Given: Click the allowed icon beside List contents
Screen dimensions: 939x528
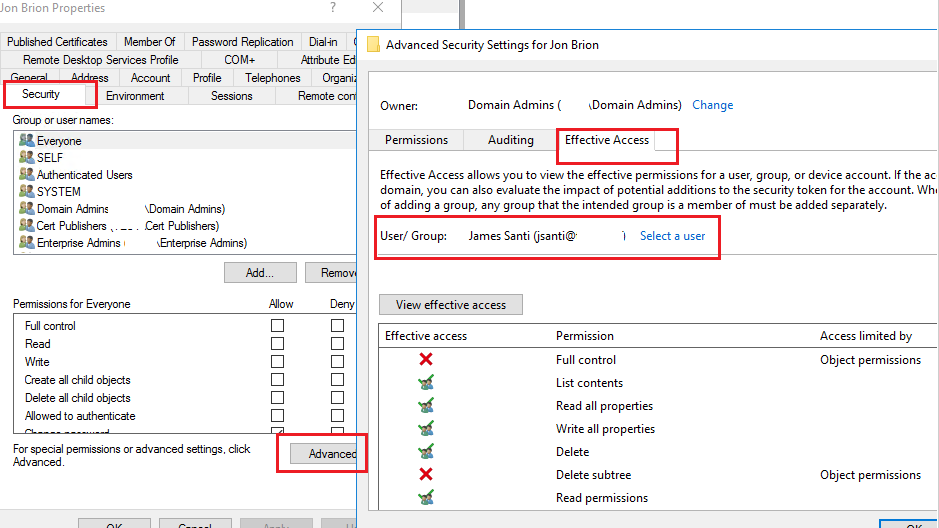Looking at the screenshot, I should [426, 383].
